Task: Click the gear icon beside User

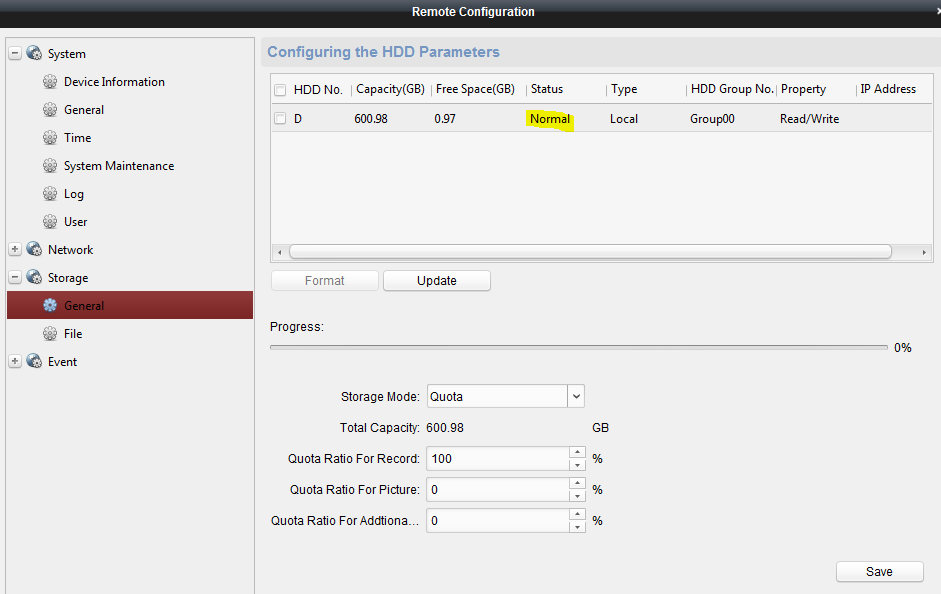Action: 50,222
